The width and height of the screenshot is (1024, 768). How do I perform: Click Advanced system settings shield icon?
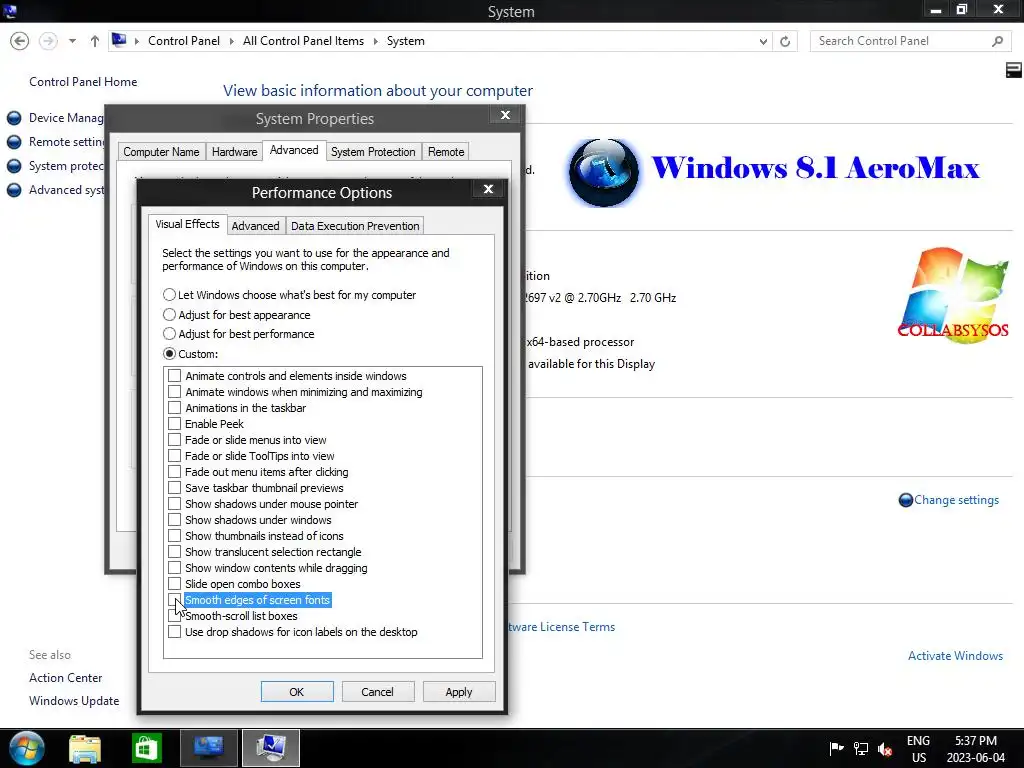pyautogui.click(x=14, y=190)
